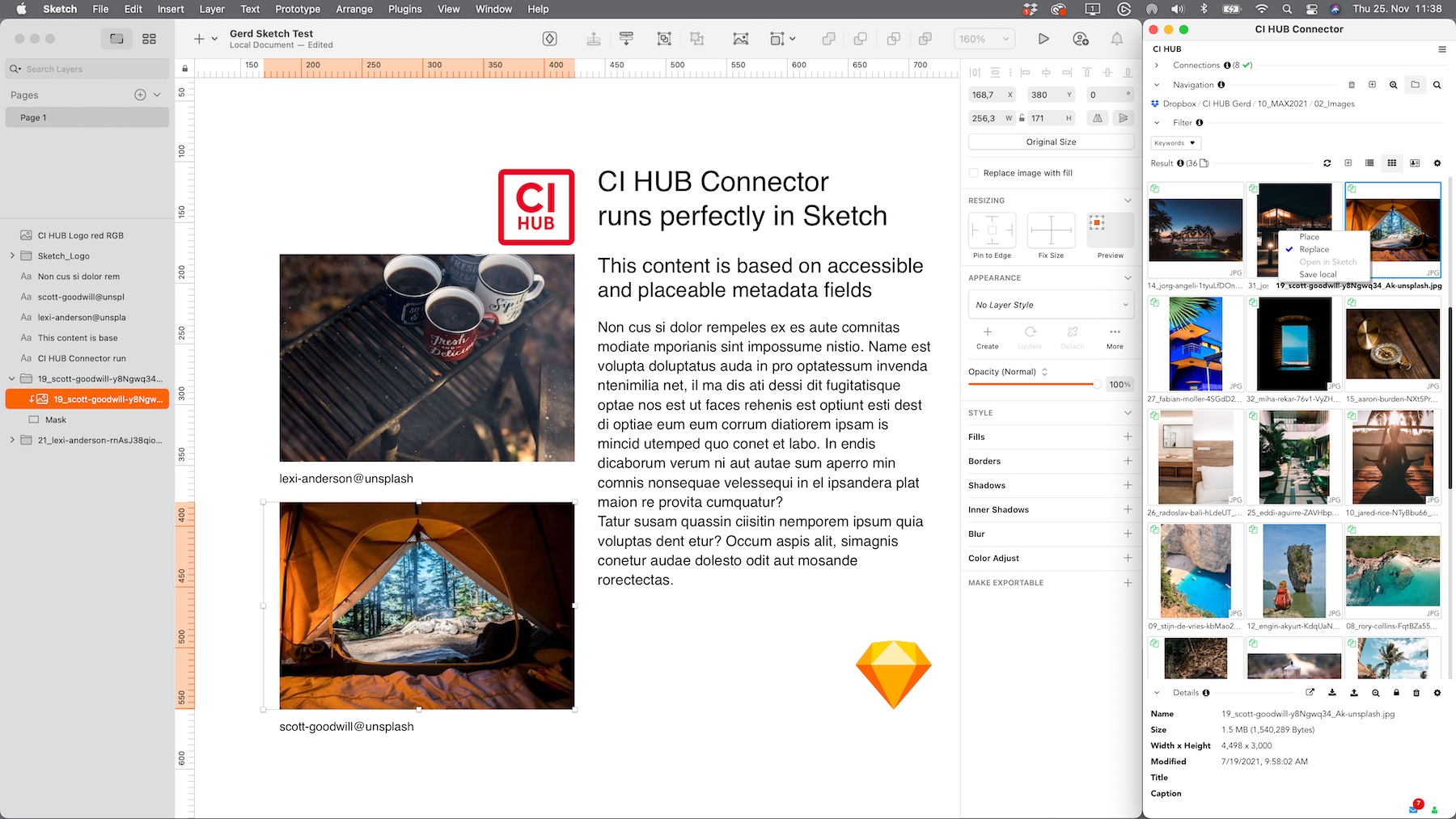This screenshot has height=819, width=1456.
Task: Click the Navigation zoom-search icon in CI HUB
Action: [x=1393, y=85]
